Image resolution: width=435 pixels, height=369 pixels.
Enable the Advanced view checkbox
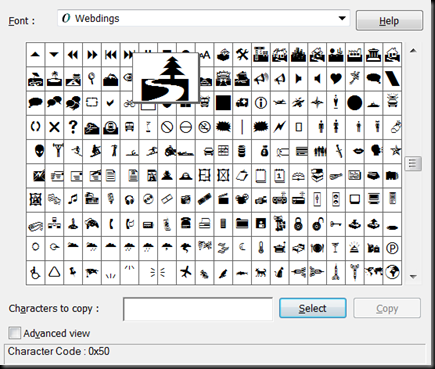coord(14,333)
